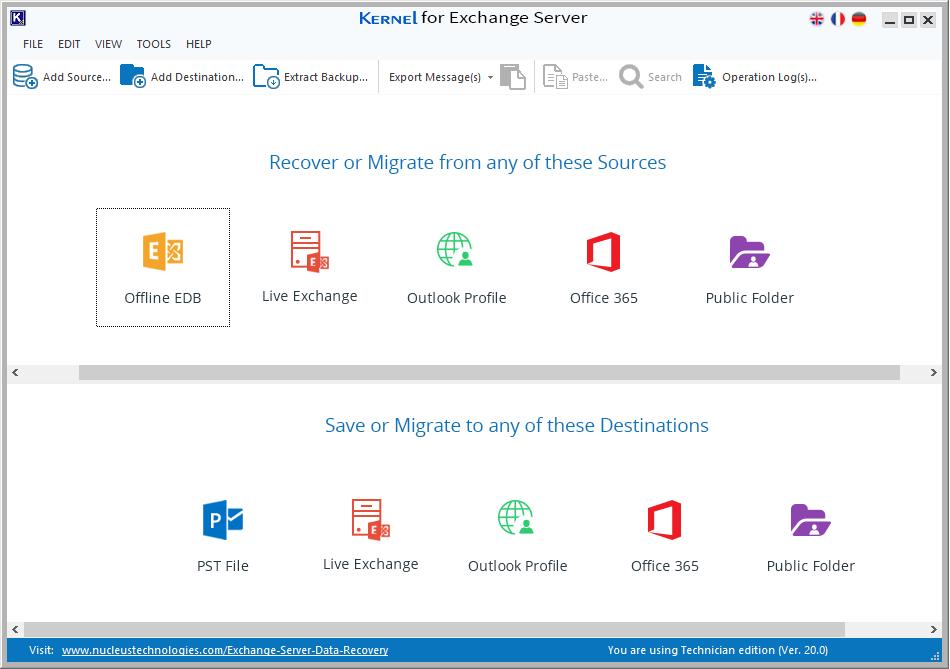Select Public Folder destination icon
Viewport: 950px width, 669px height.
point(811,520)
